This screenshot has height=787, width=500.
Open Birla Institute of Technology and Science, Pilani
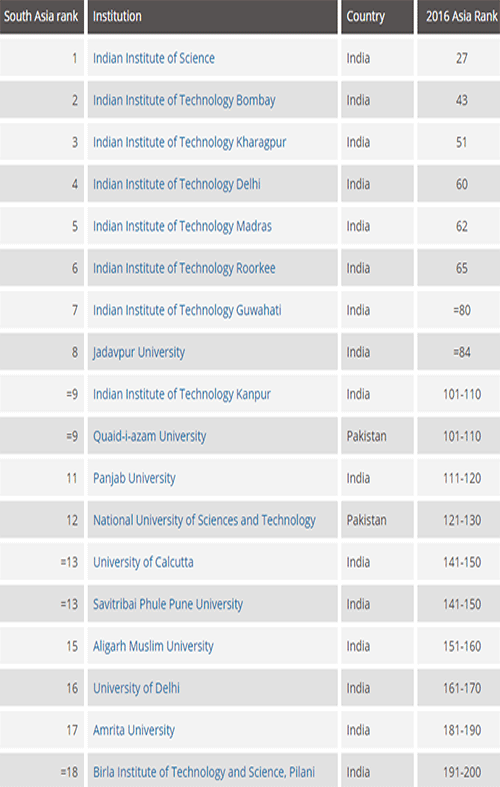[x=204, y=772]
